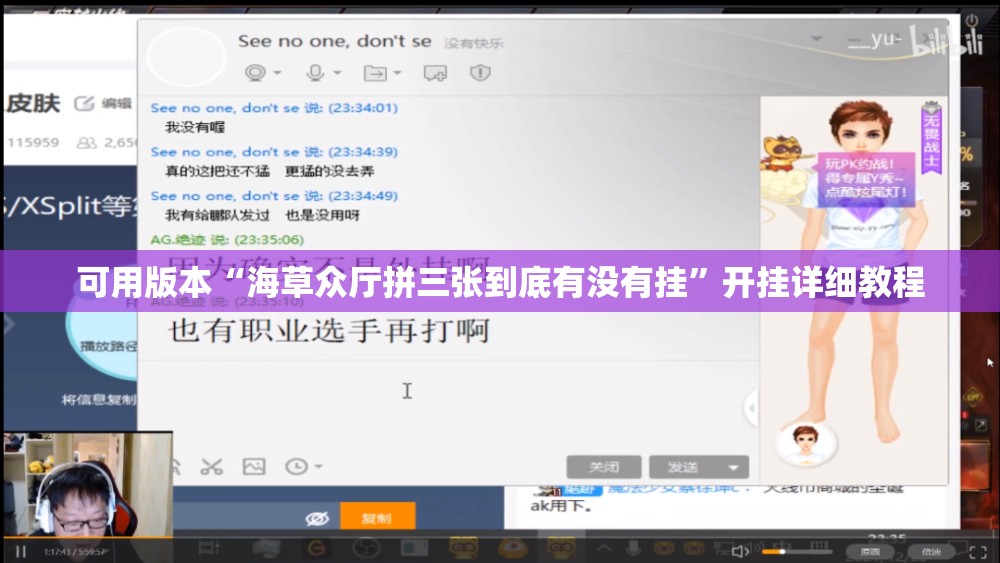The width and height of the screenshot is (1000, 563).
Task: Click inside the chat message input area
Action: tap(448, 406)
